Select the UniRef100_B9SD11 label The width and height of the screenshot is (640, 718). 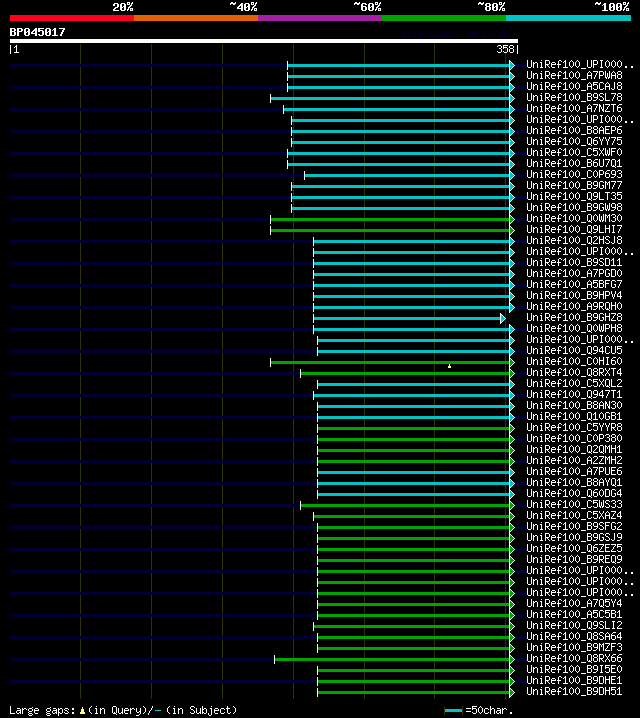pos(574,262)
